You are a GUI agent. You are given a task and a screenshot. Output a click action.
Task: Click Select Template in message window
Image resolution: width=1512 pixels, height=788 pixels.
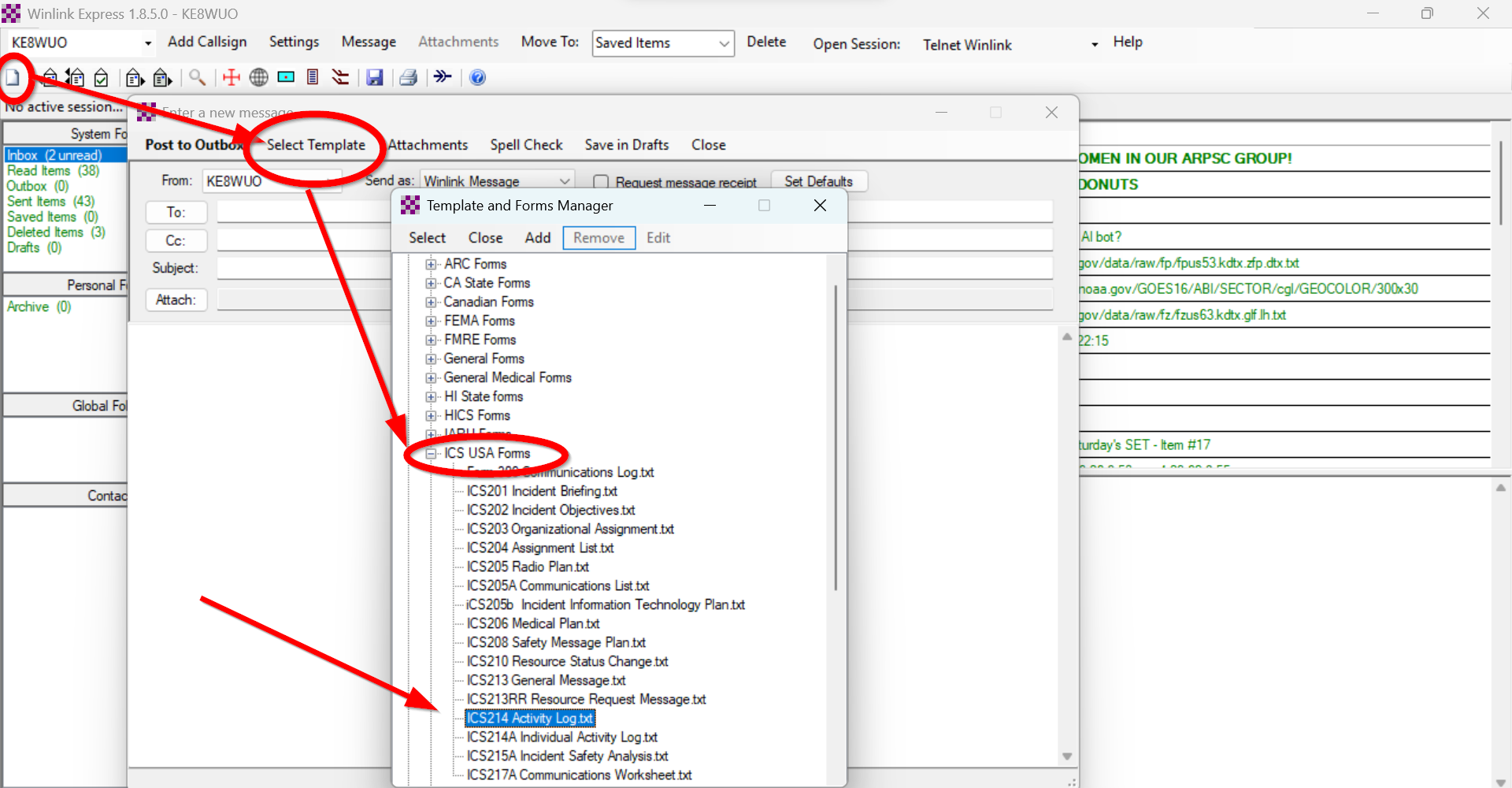click(316, 145)
